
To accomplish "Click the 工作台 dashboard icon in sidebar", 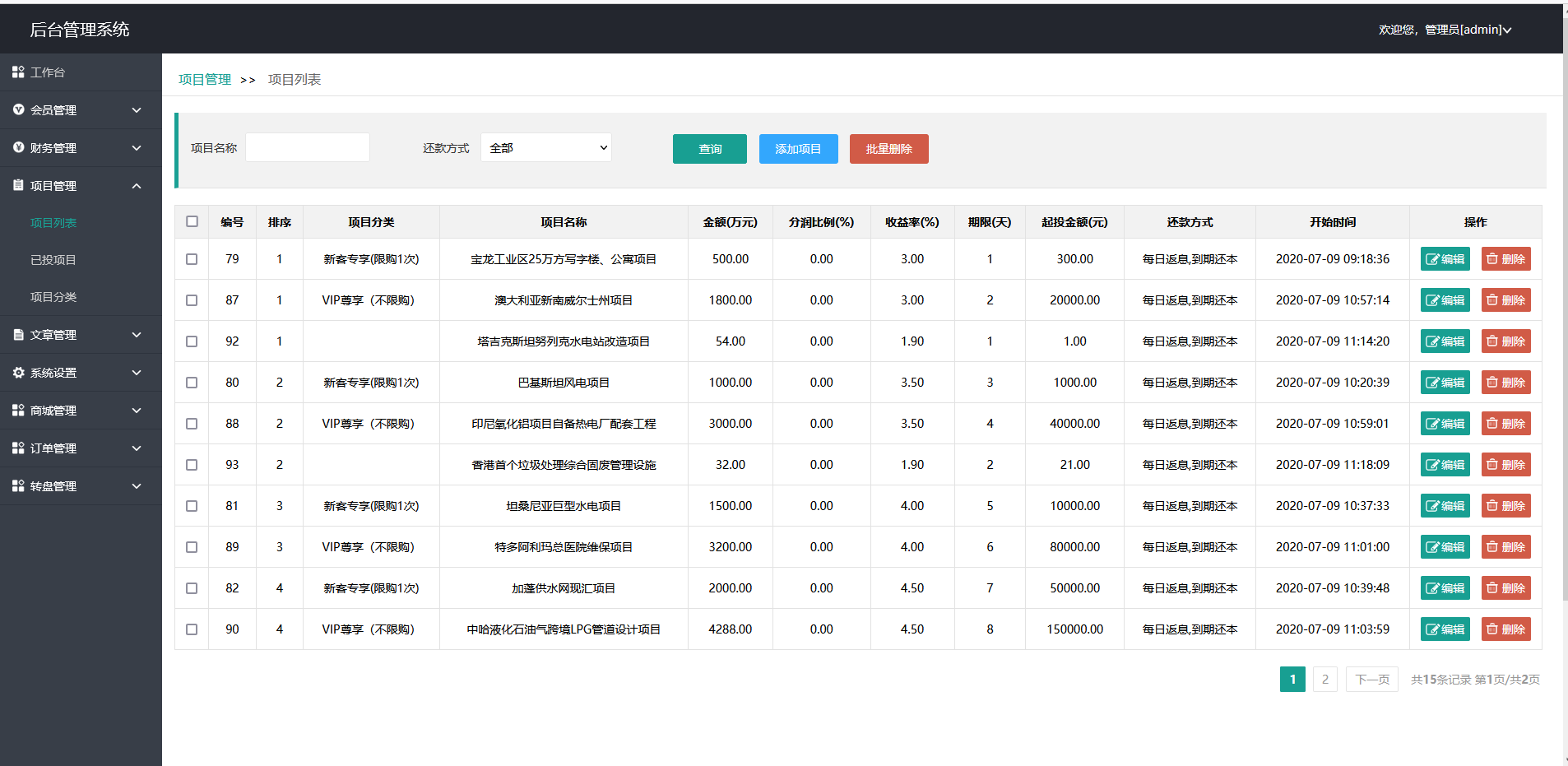I will (18, 72).
